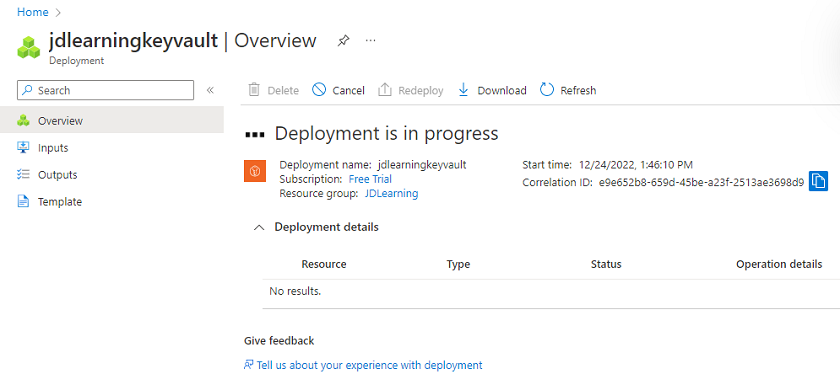This screenshot has width=840, height=390.
Task: Copy the Correlation ID to clipboard
Action: [x=819, y=181]
